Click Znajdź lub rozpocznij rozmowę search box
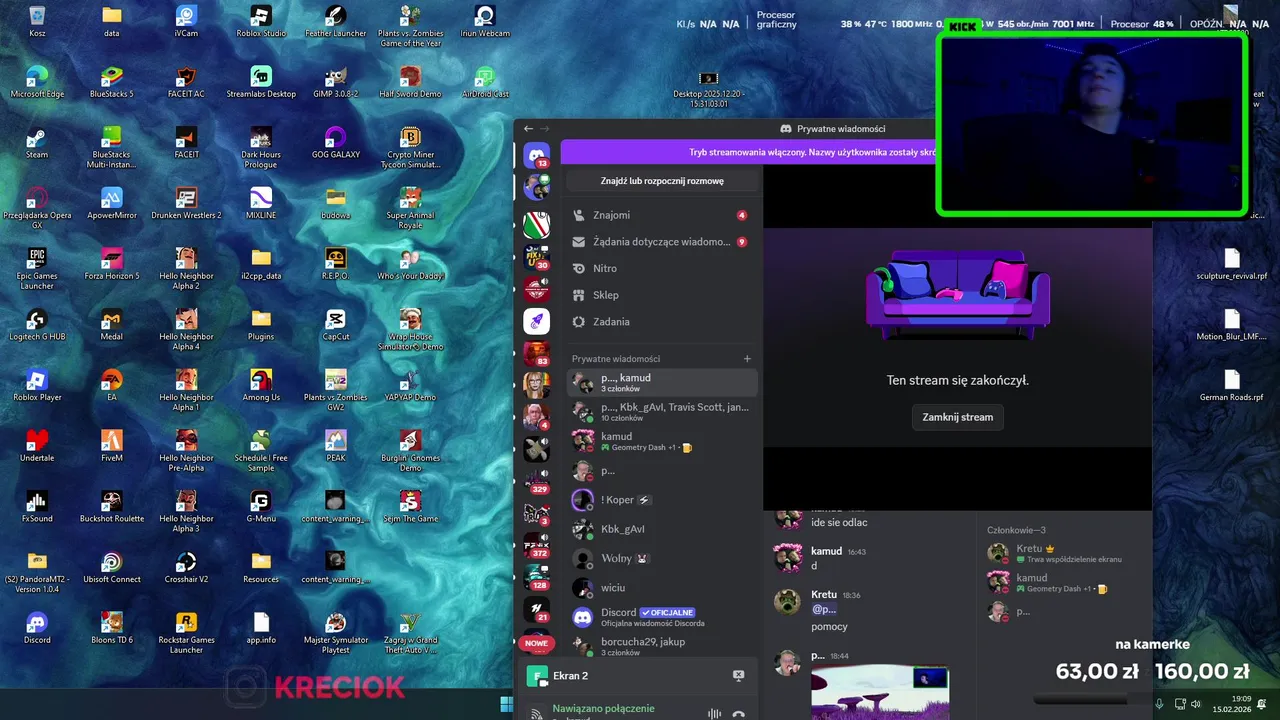 662,181
